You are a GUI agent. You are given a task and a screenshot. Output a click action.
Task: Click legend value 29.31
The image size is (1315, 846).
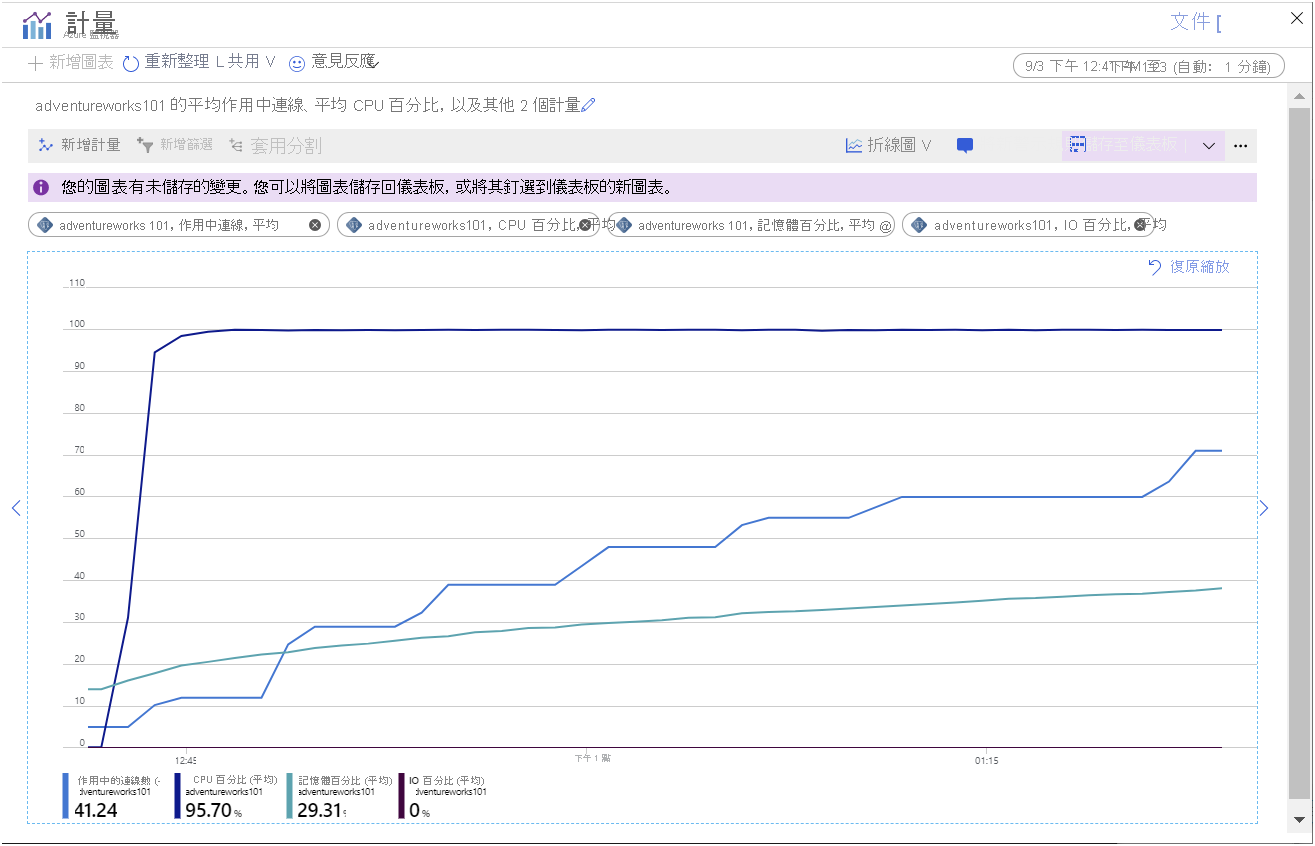click(x=320, y=810)
